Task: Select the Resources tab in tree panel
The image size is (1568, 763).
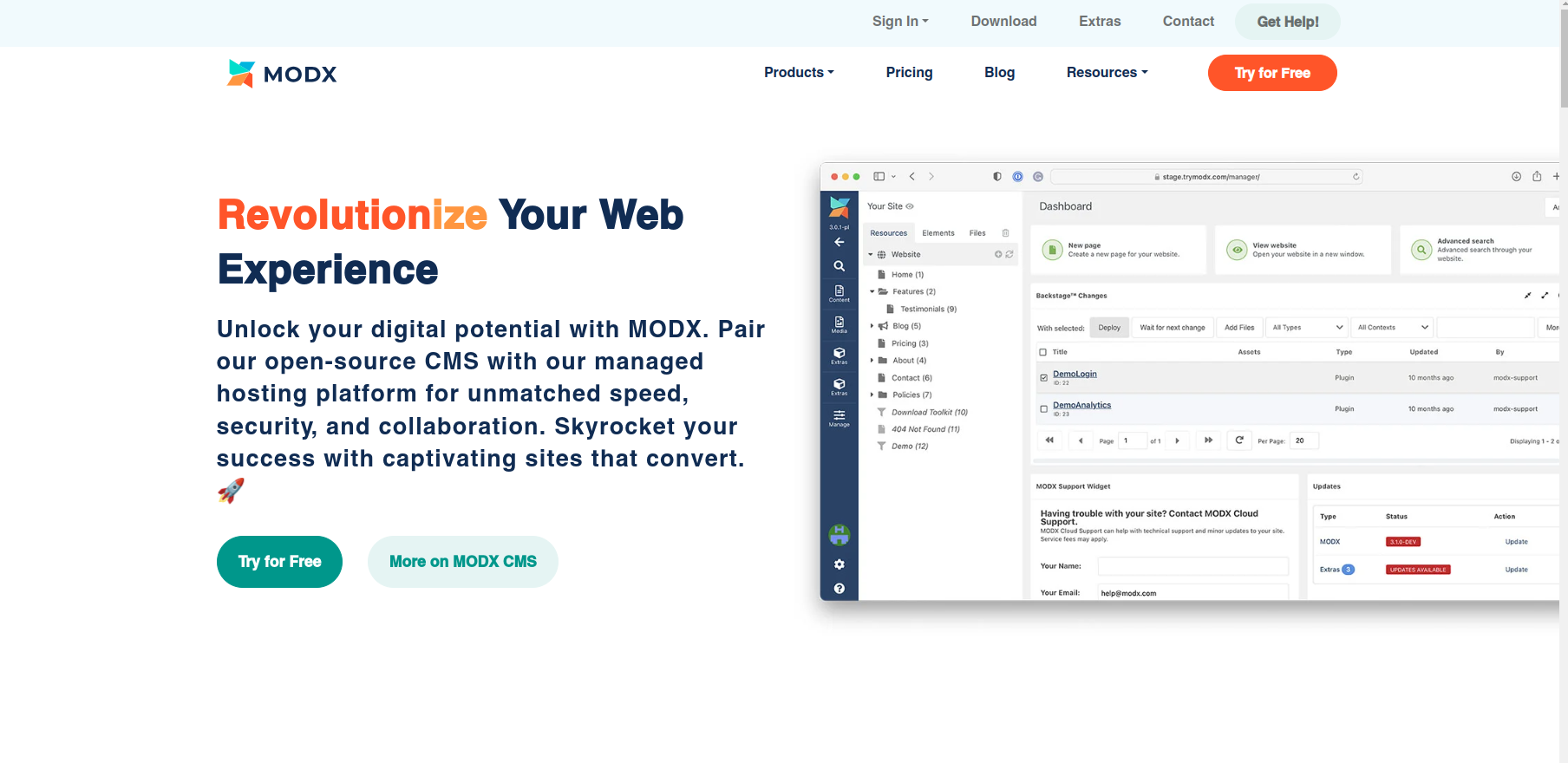Action: pos(888,233)
